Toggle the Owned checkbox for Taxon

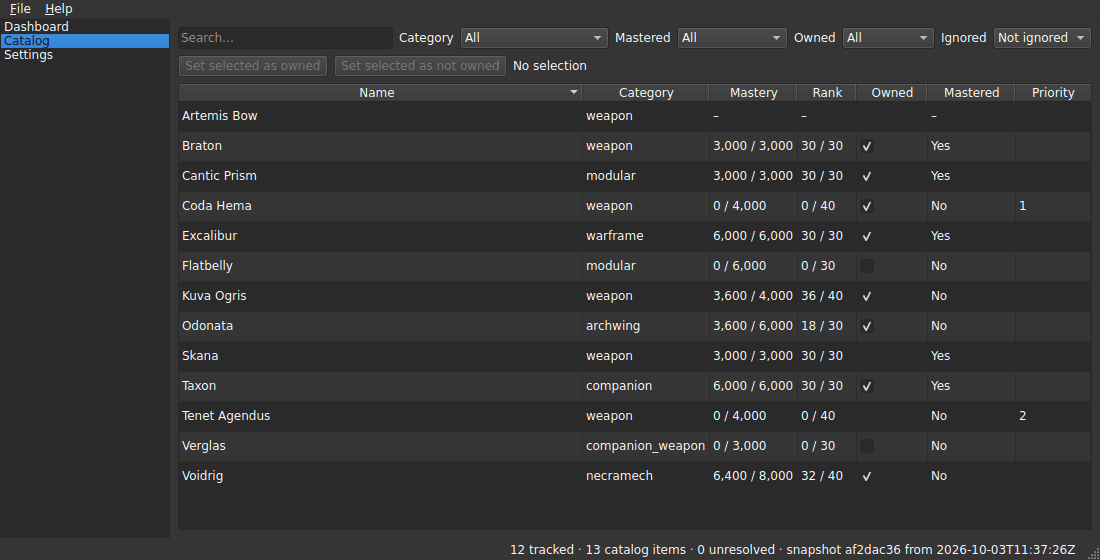[867, 386]
